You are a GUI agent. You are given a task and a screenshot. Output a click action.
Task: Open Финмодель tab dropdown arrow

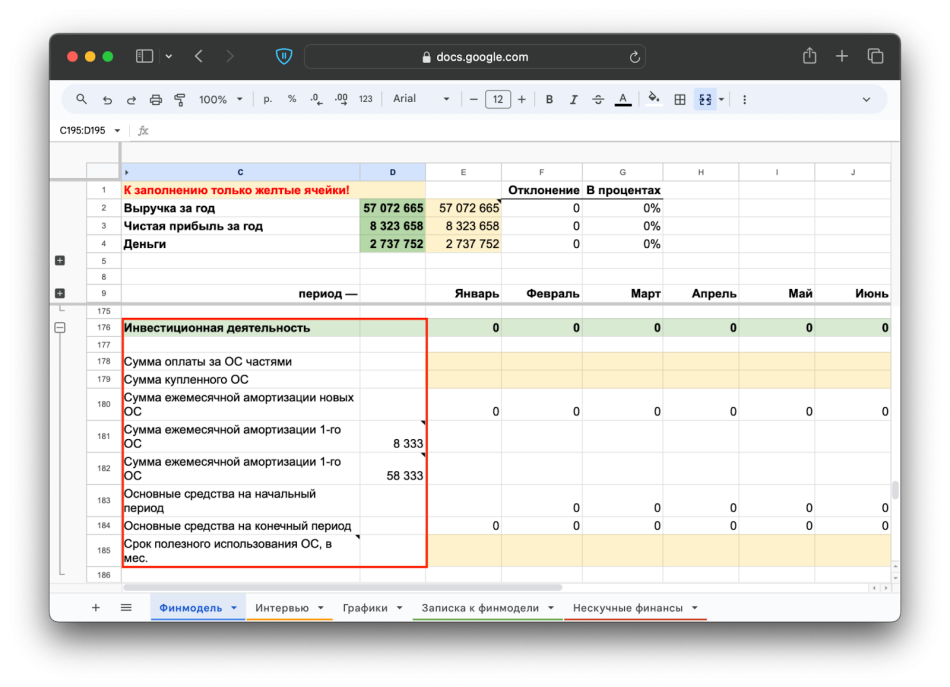[x=234, y=608]
